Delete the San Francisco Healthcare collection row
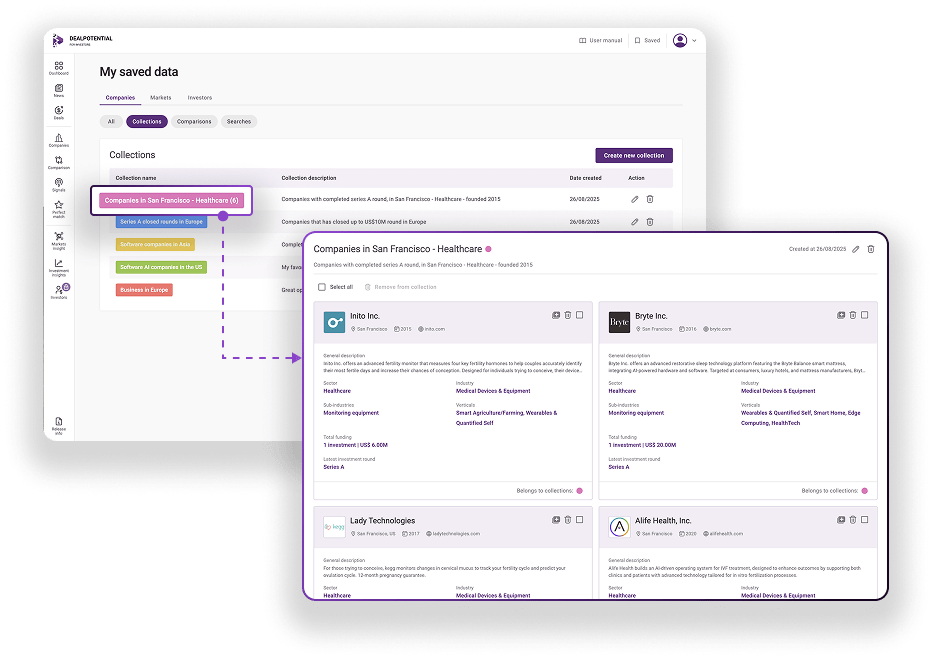Screen dimensions: 932x659 [x=650, y=199]
